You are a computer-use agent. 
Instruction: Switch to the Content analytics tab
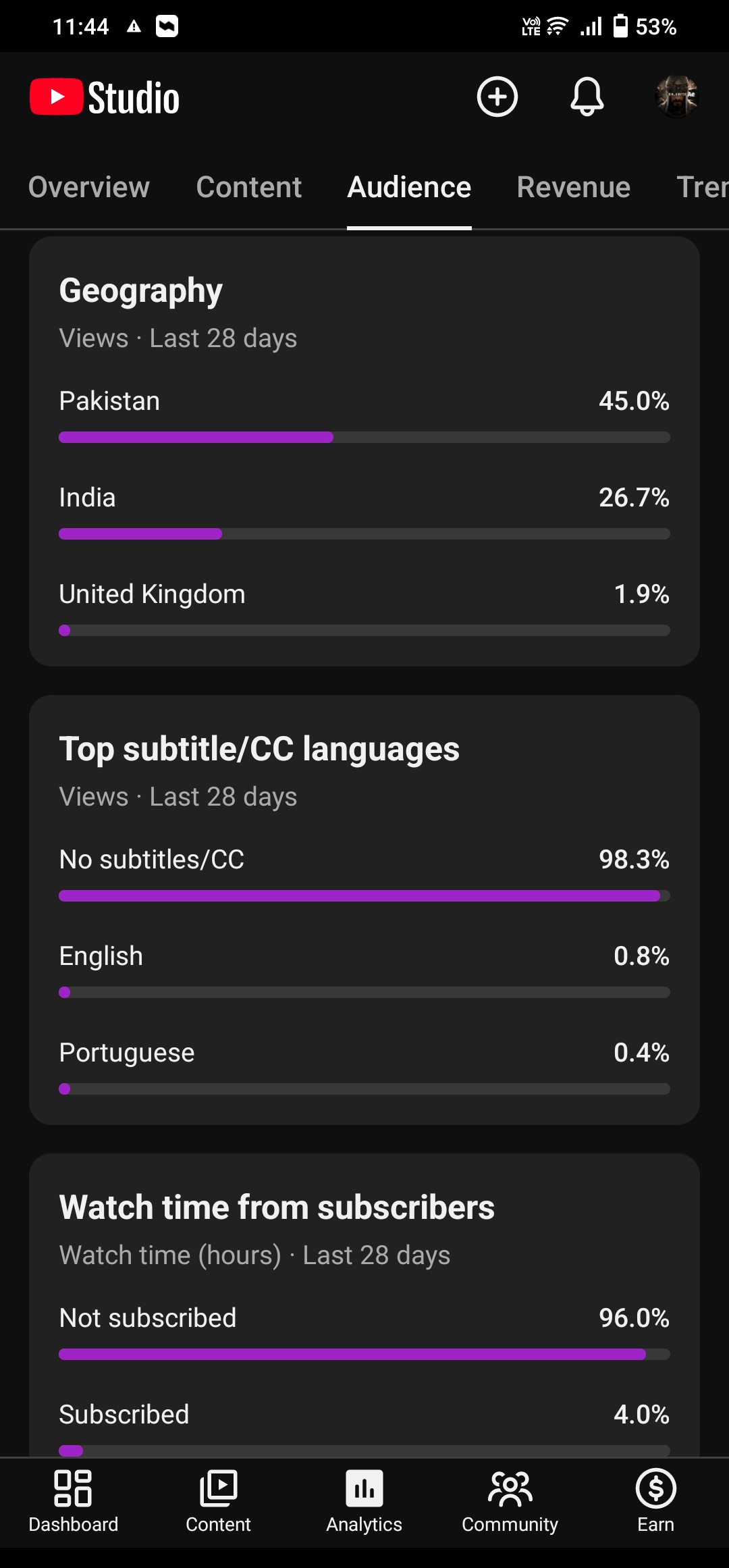pos(248,187)
